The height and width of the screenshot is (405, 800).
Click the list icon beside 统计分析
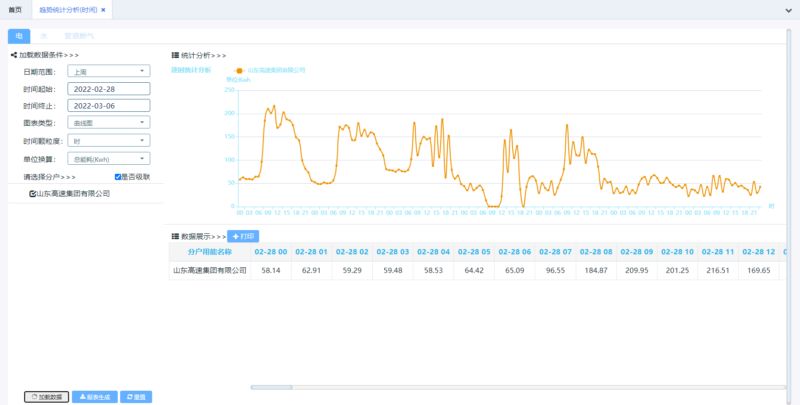[x=176, y=55]
